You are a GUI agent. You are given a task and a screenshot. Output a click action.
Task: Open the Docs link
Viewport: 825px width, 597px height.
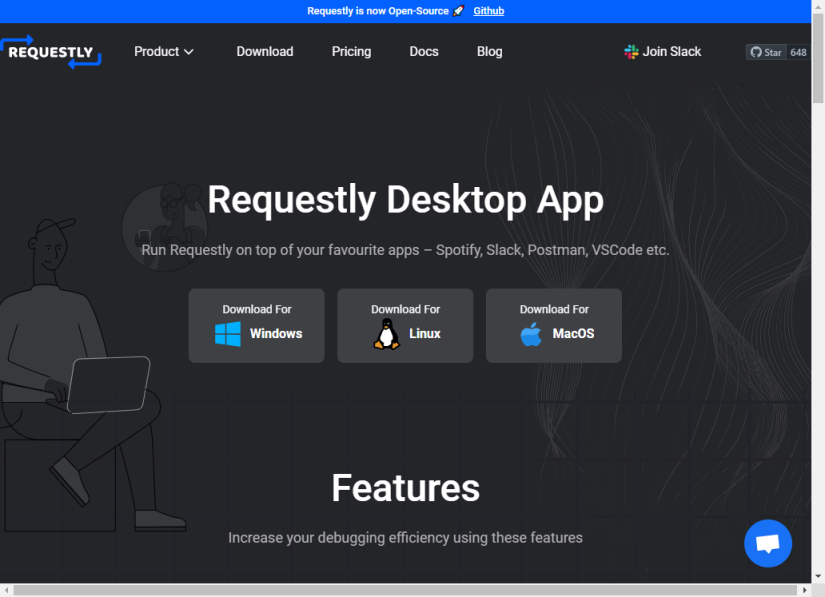424,52
